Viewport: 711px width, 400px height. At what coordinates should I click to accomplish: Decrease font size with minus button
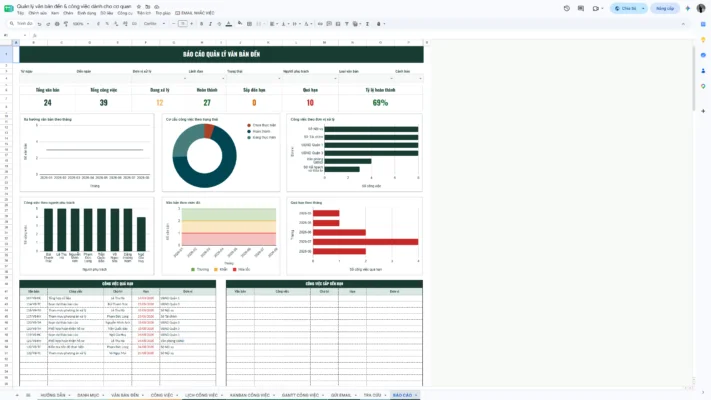click(174, 24)
